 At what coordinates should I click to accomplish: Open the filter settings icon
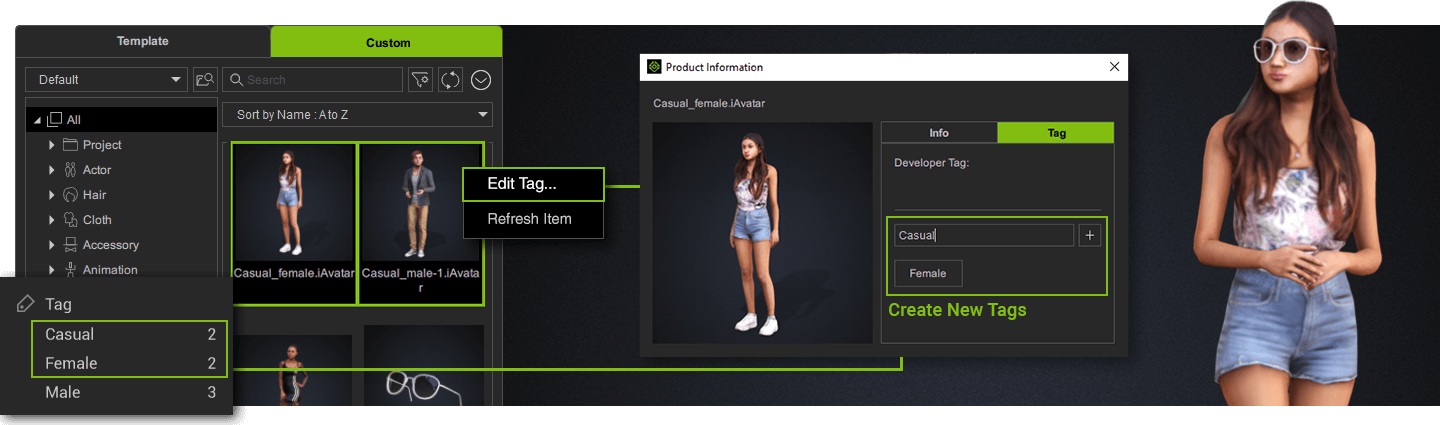[x=420, y=80]
